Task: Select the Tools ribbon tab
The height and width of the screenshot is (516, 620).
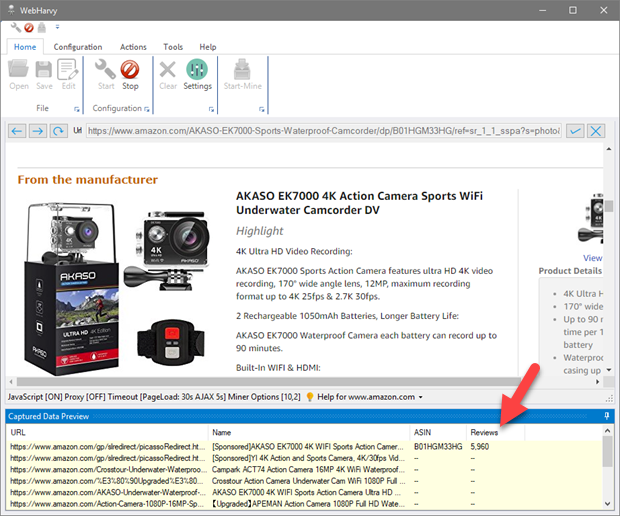Action: (x=173, y=47)
